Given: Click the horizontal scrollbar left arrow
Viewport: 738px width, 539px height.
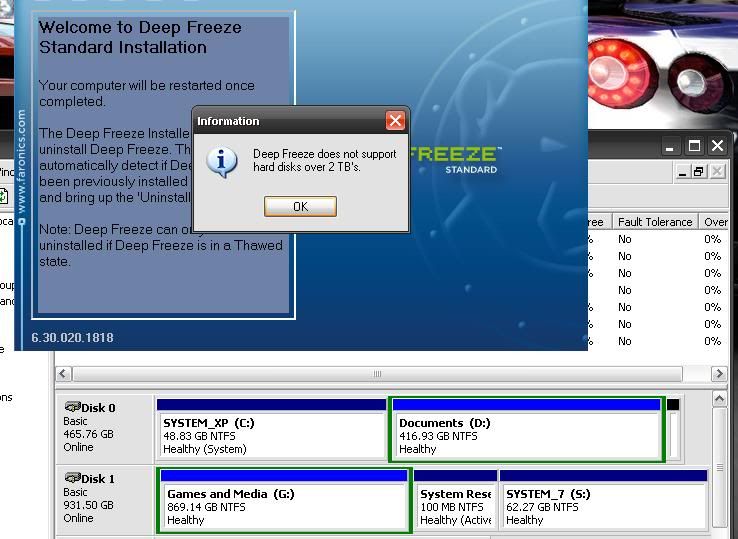Looking at the screenshot, I should 64,374.
